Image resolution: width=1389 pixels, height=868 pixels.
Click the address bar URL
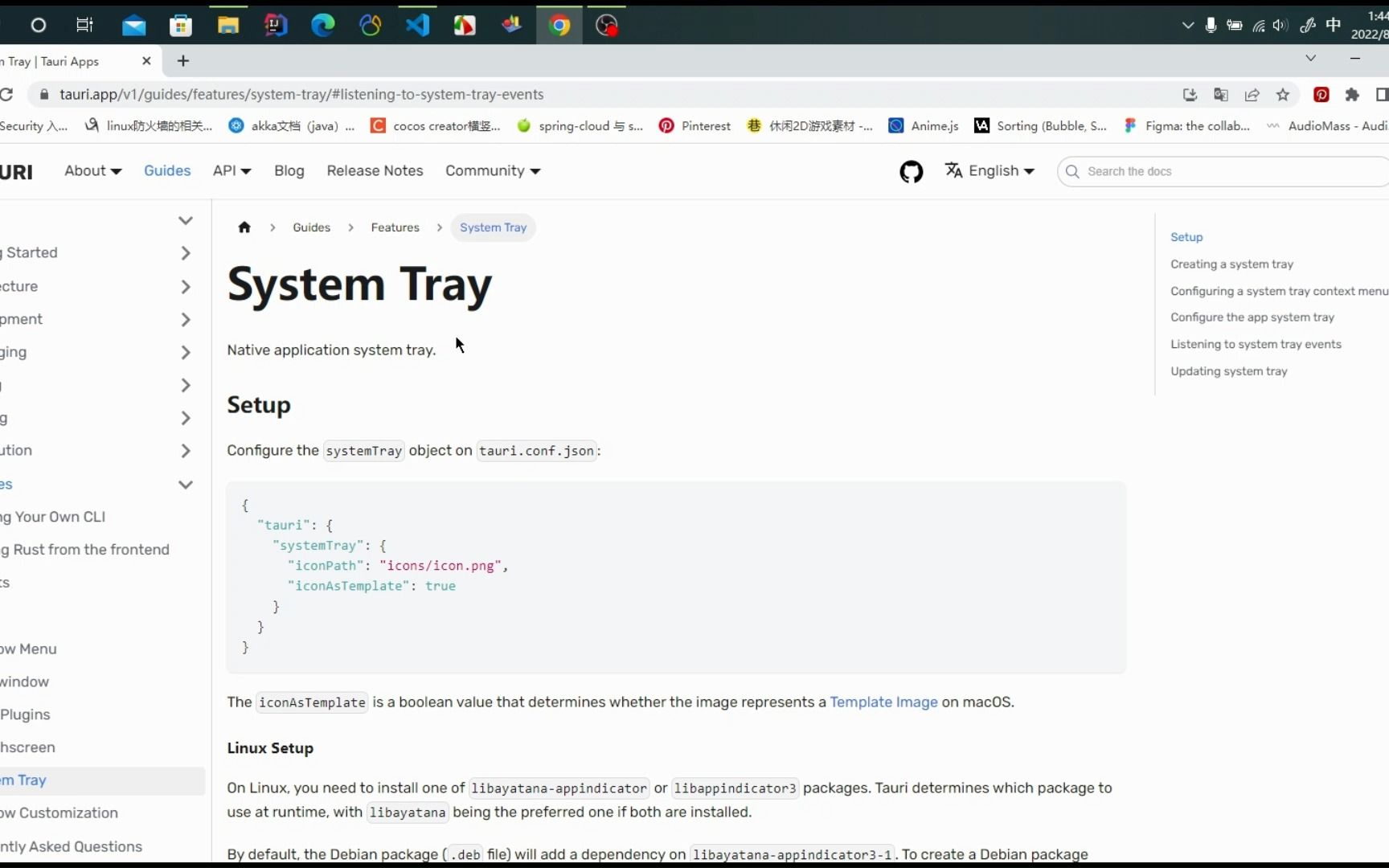[x=301, y=95]
